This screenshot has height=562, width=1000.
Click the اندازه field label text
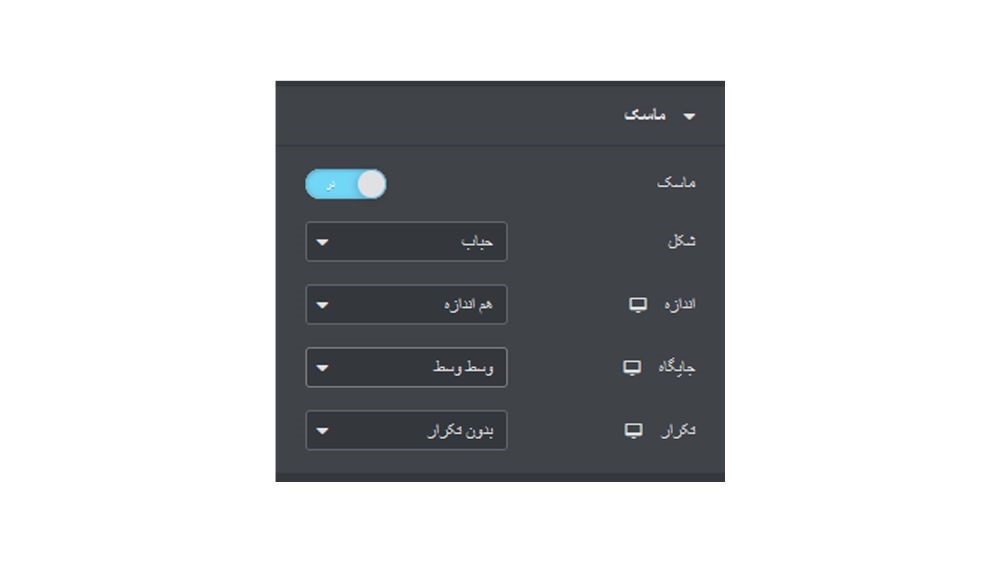coord(679,304)
